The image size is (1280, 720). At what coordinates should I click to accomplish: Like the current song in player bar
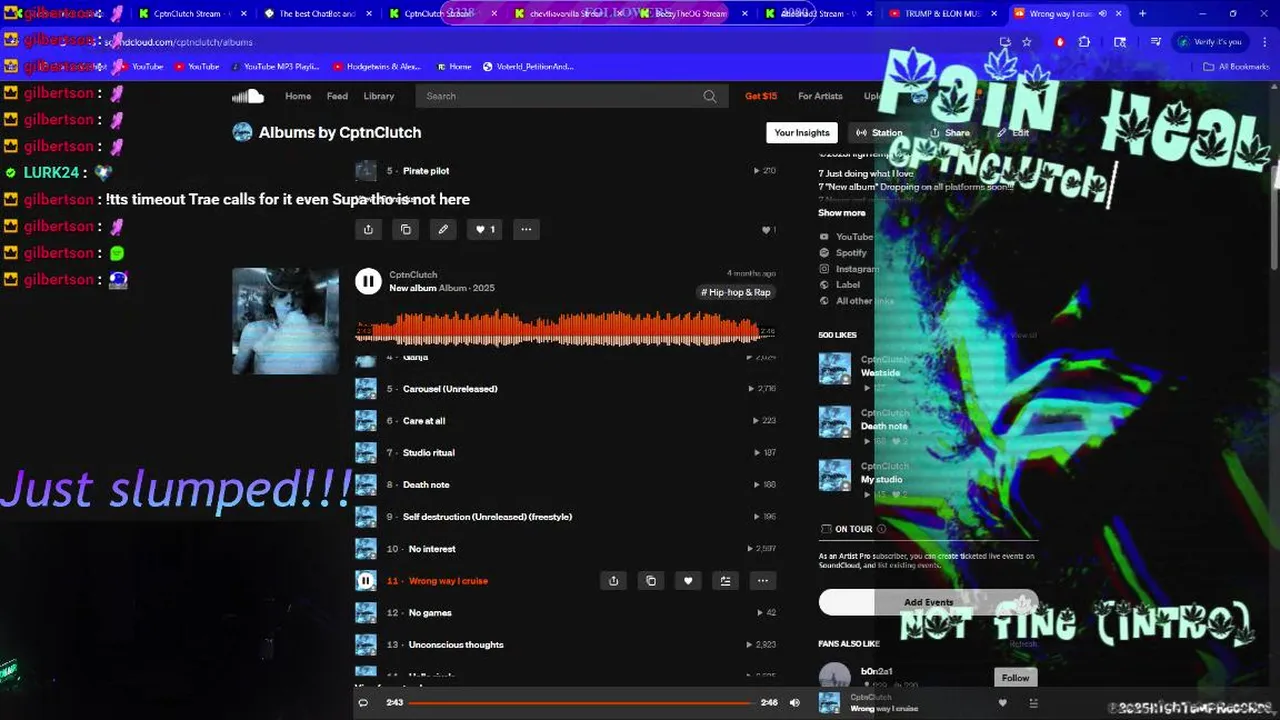click(1003, 703)
